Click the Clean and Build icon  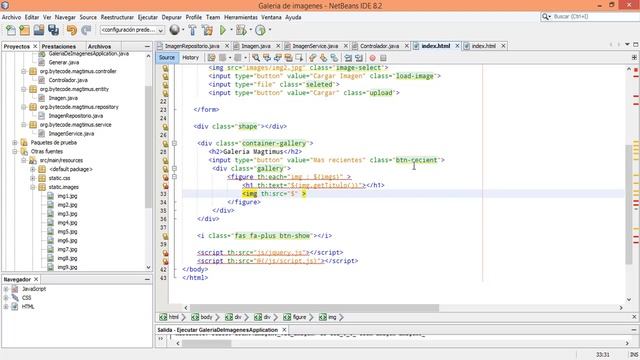(207, 30)
